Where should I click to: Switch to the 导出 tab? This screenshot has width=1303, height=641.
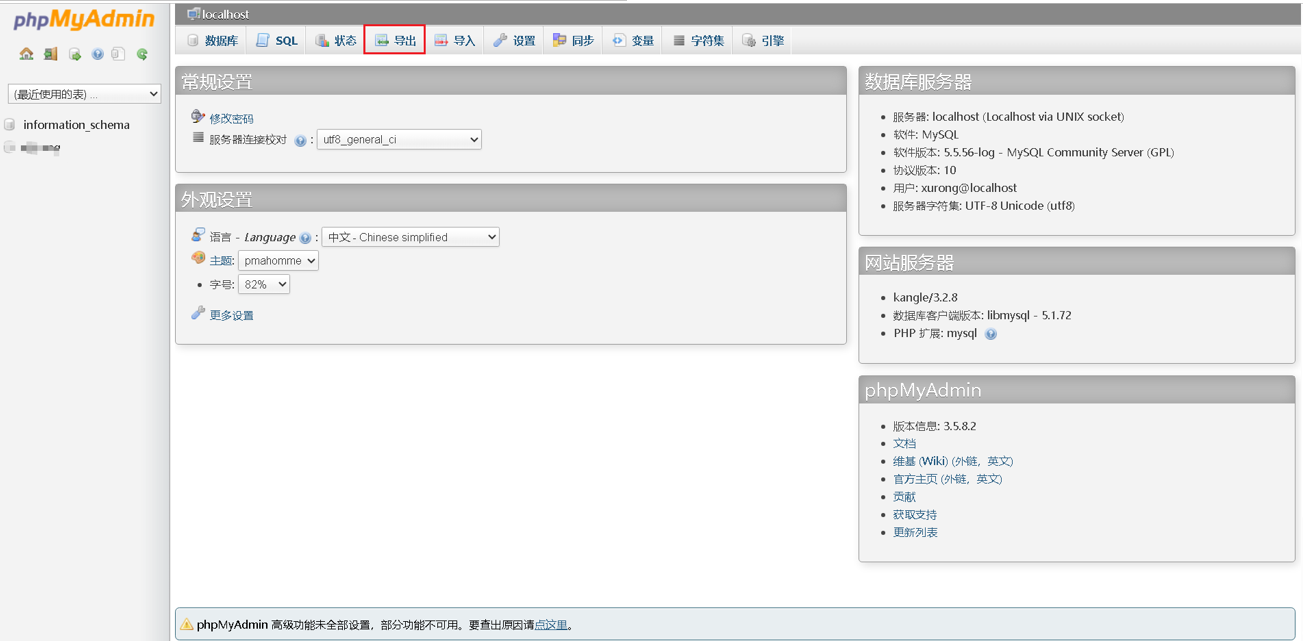[x=395, y=41]
